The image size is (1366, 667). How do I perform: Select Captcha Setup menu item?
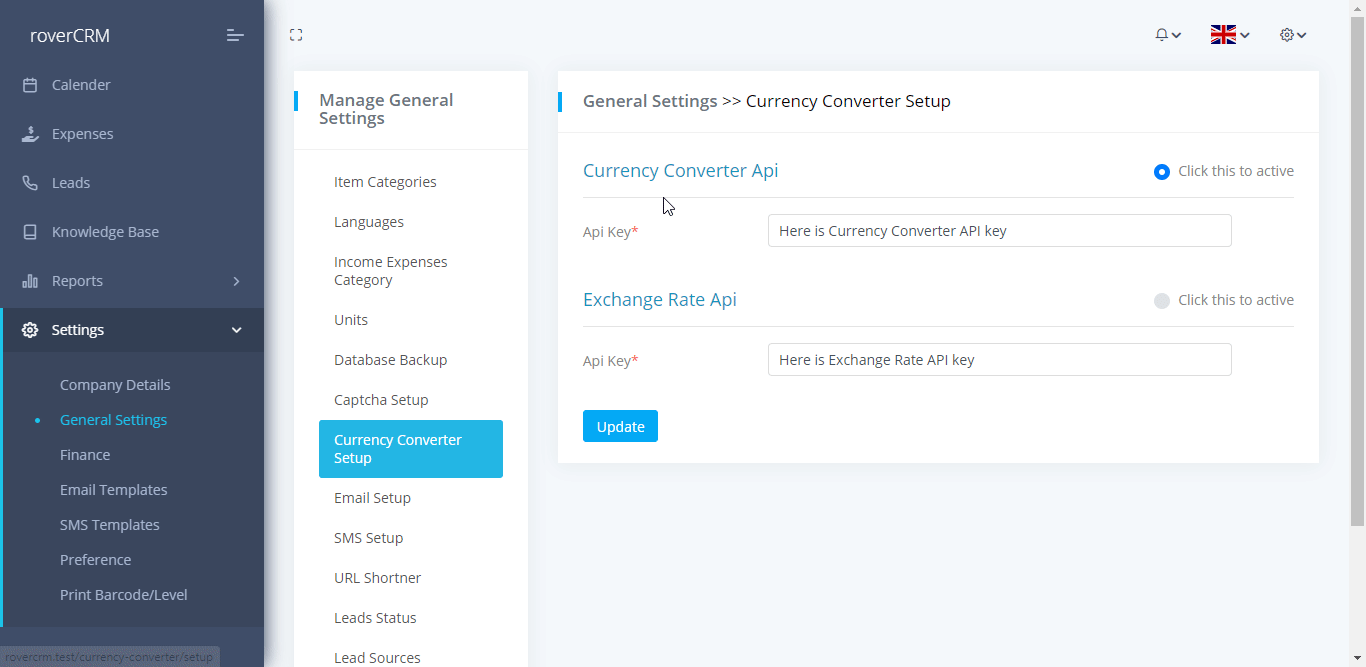coord(381,400)
